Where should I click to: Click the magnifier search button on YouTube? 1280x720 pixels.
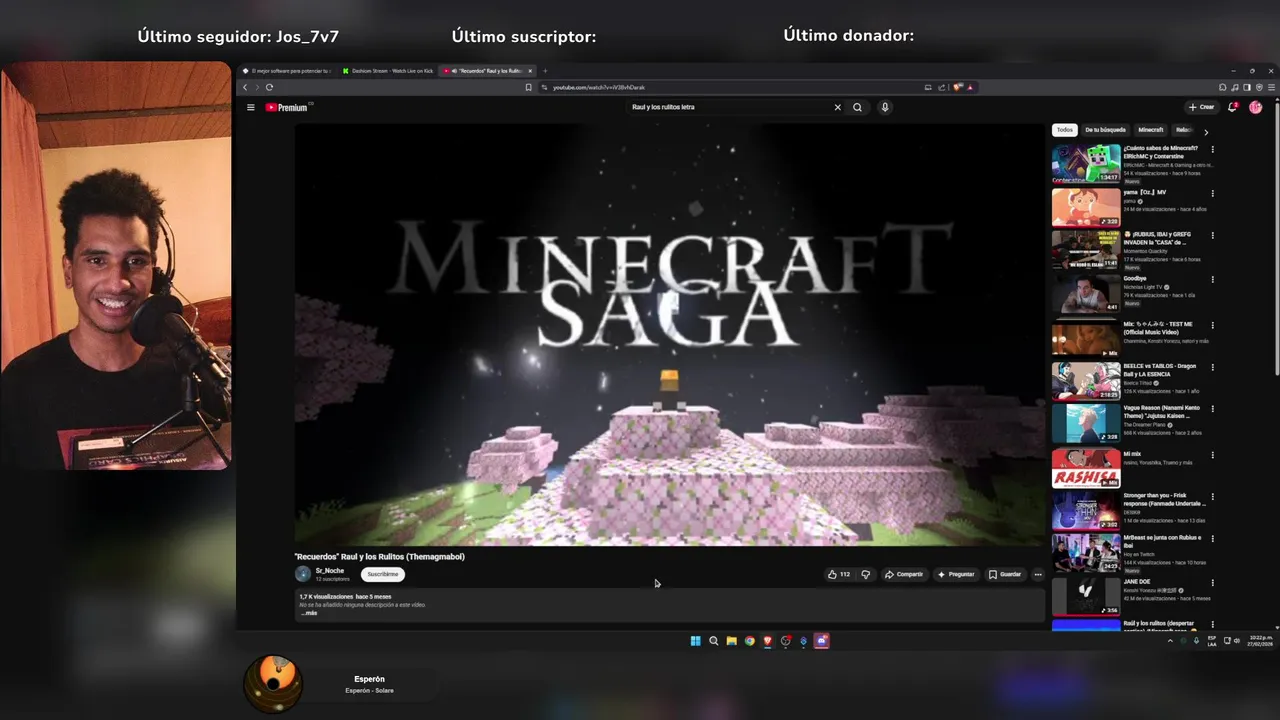[857, 107]
